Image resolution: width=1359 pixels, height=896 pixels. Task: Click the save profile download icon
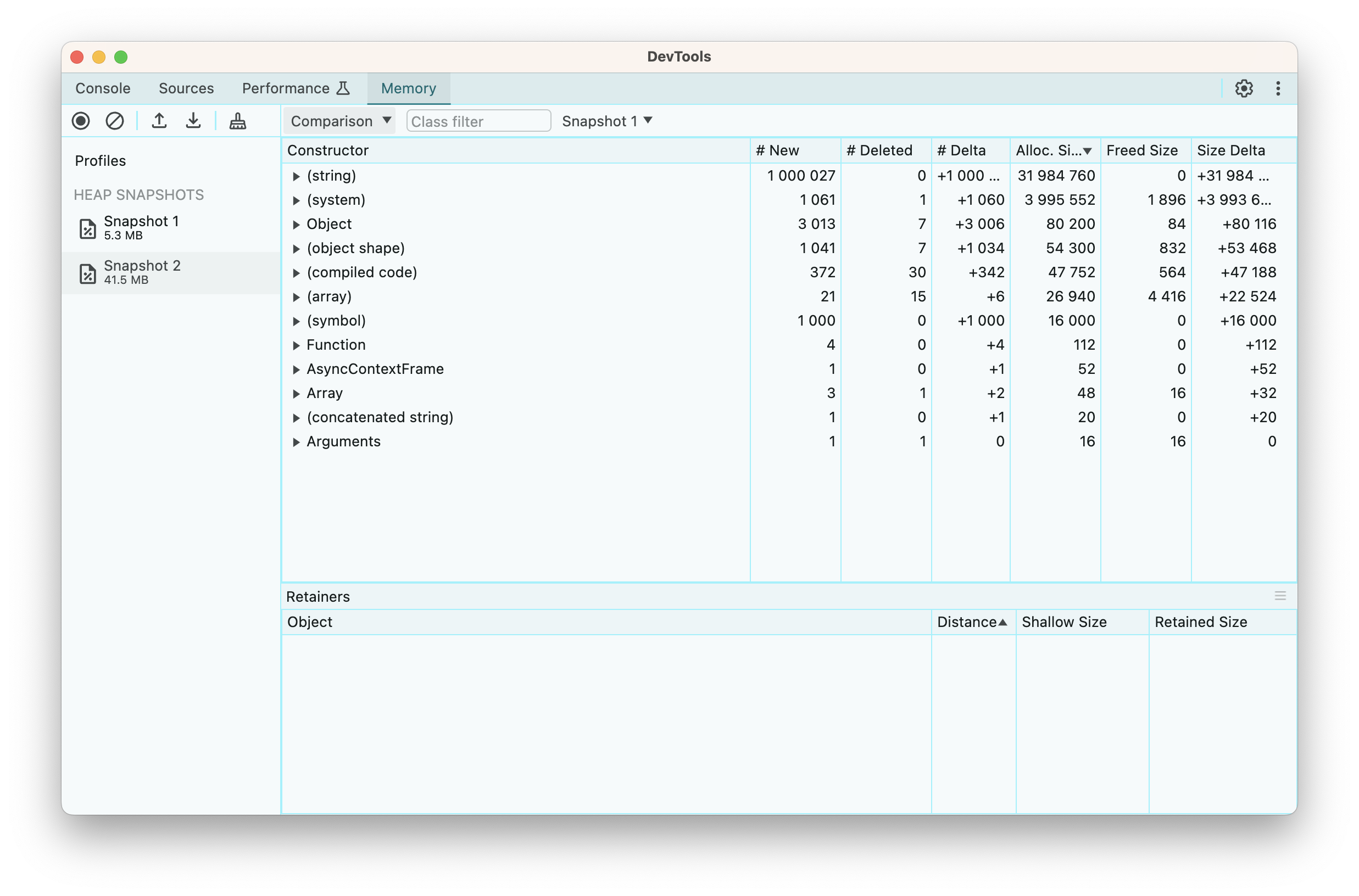point(193,121)
